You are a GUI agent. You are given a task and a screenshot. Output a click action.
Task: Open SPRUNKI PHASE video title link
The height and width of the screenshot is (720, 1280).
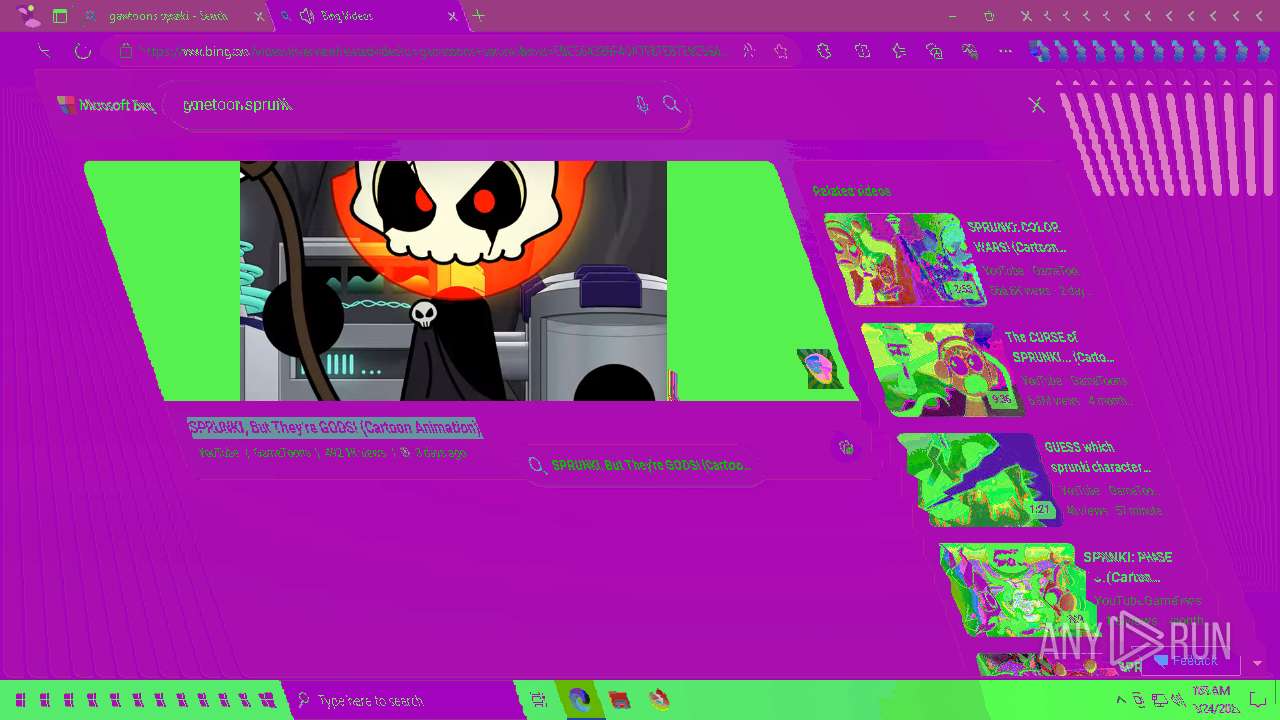coord(1128,567)
